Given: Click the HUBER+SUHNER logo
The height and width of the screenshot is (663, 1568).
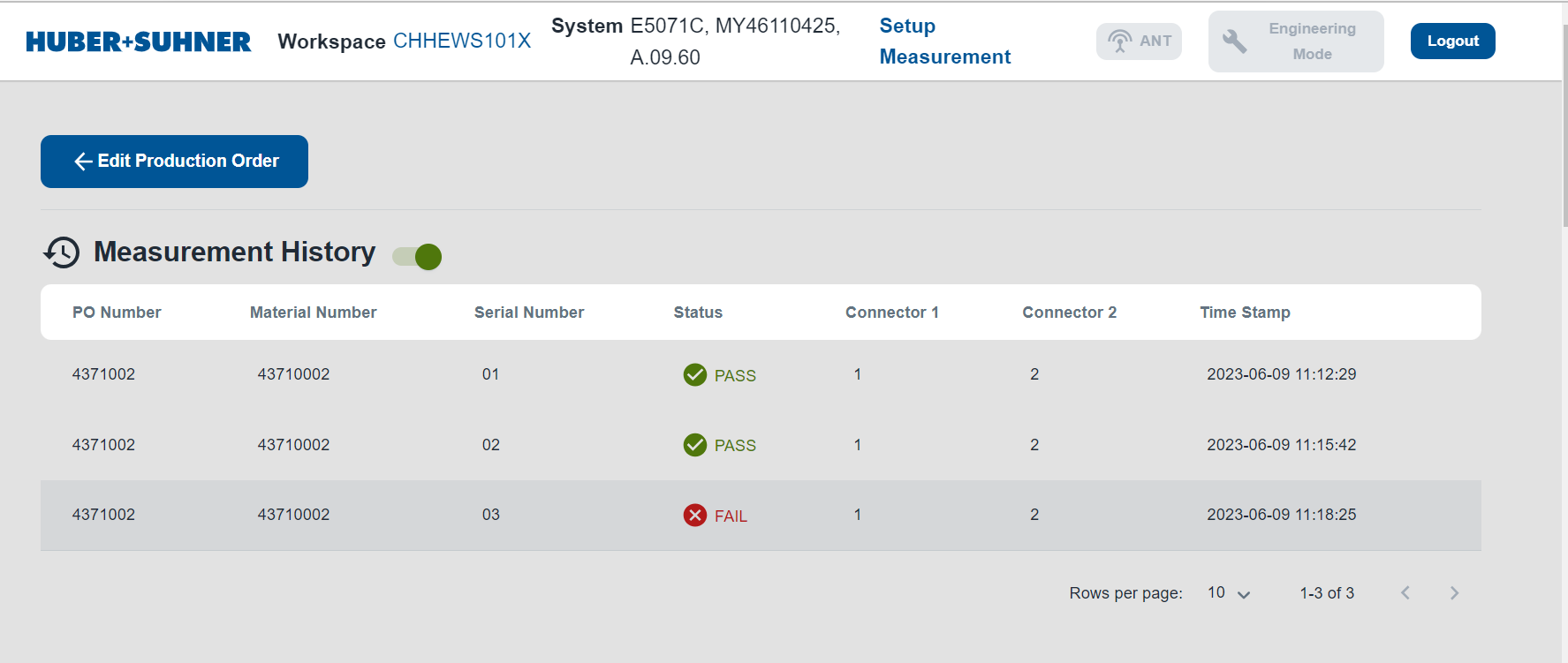Looking at the screenshot, I should click(139, 41).
